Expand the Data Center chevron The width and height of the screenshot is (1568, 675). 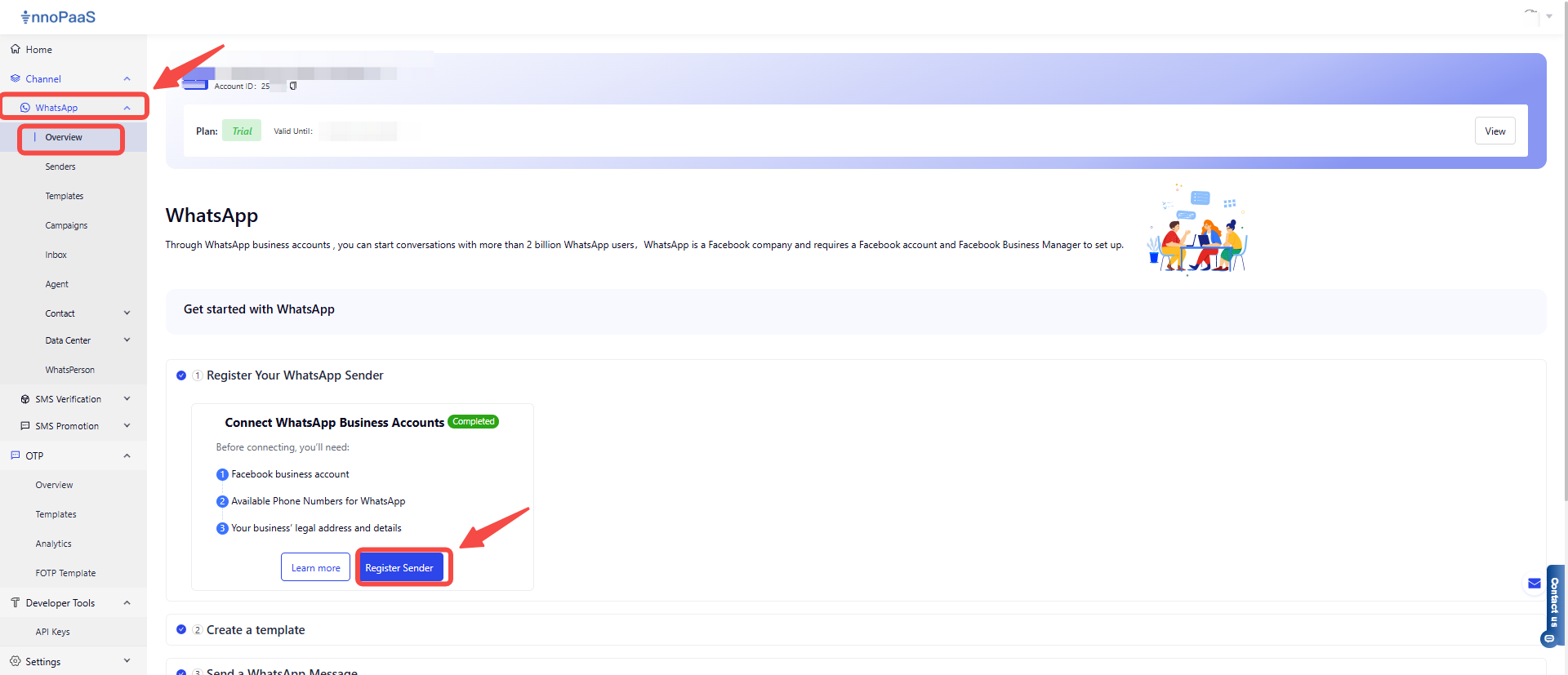pyautogui.click(x=127, y=340)
